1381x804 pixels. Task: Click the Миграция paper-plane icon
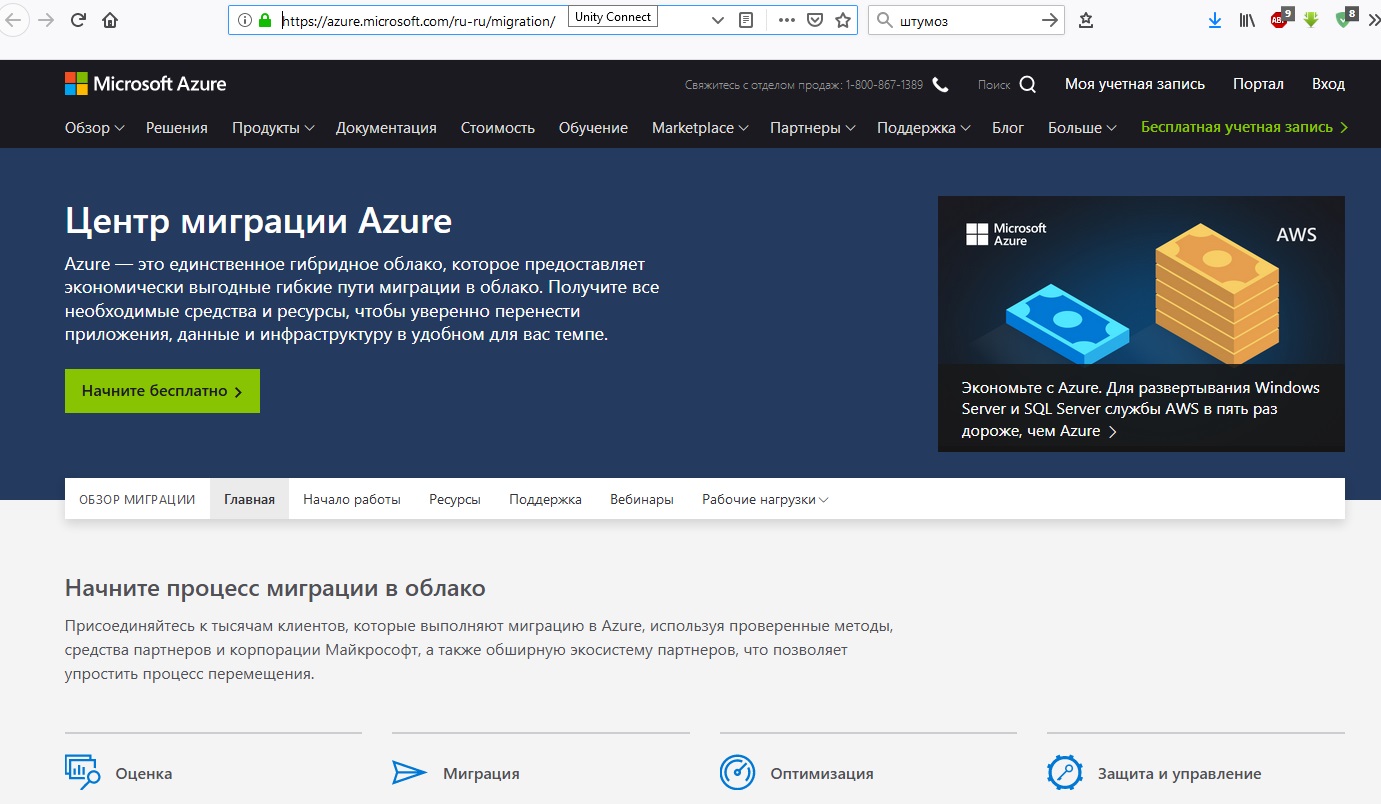[410, 772]
